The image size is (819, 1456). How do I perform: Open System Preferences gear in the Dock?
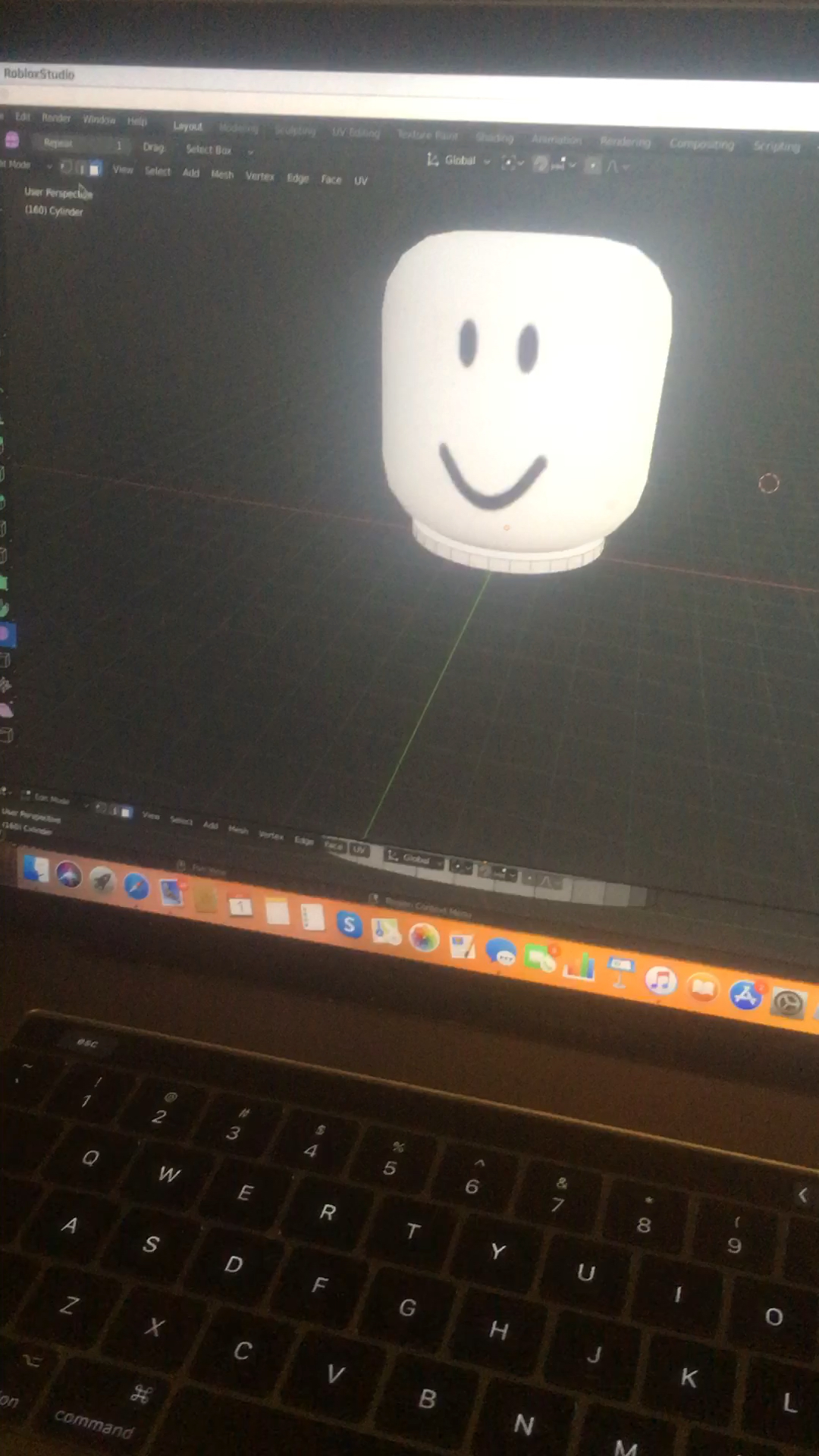(x=789, y=1003)
